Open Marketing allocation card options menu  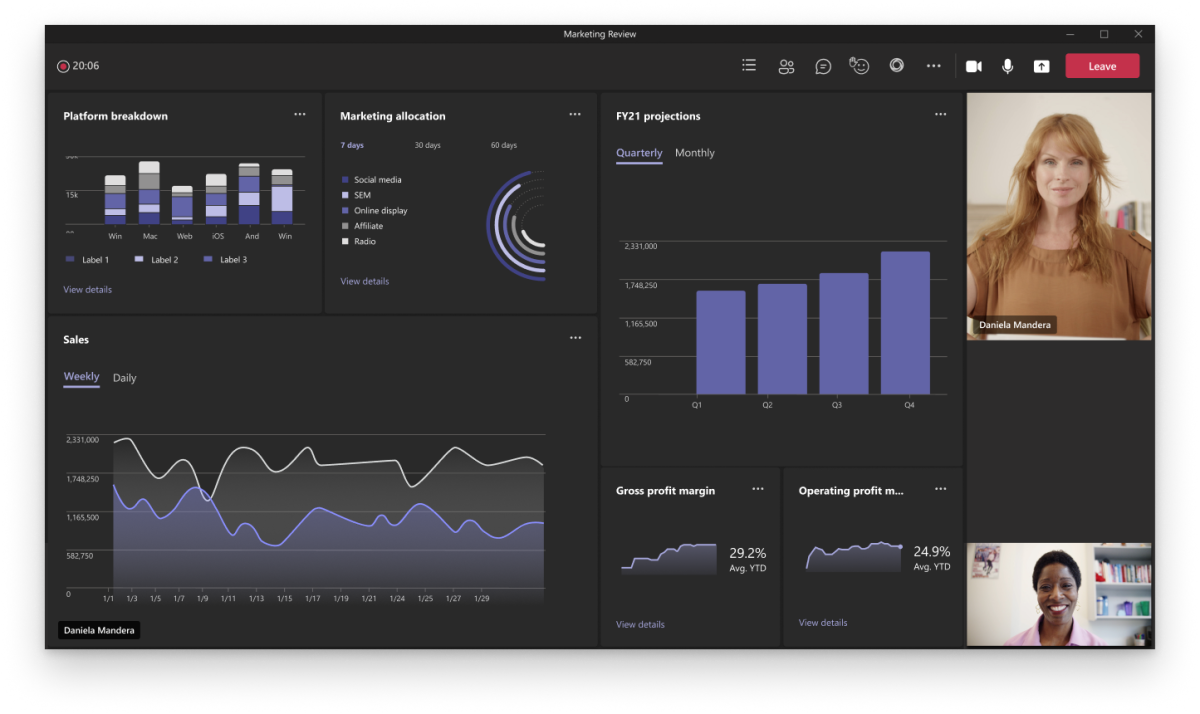pos(575,114)
